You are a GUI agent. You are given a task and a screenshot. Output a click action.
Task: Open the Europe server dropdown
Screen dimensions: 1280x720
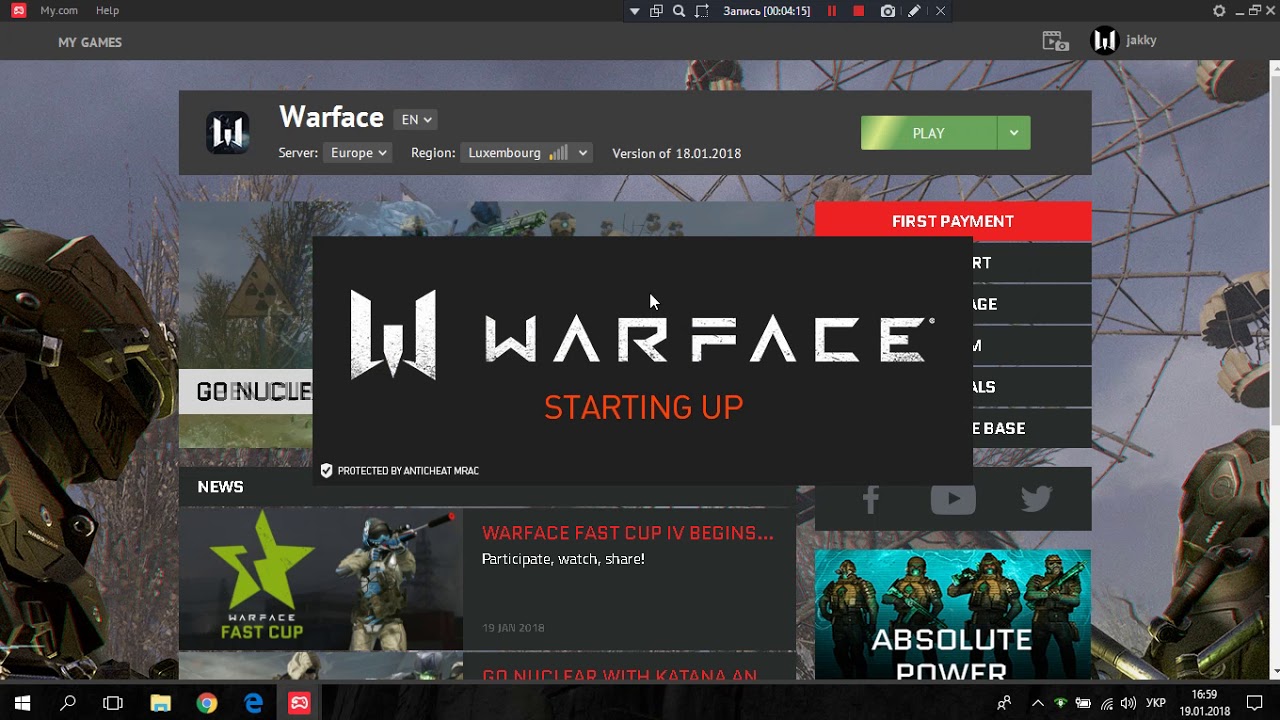[358, 153]
